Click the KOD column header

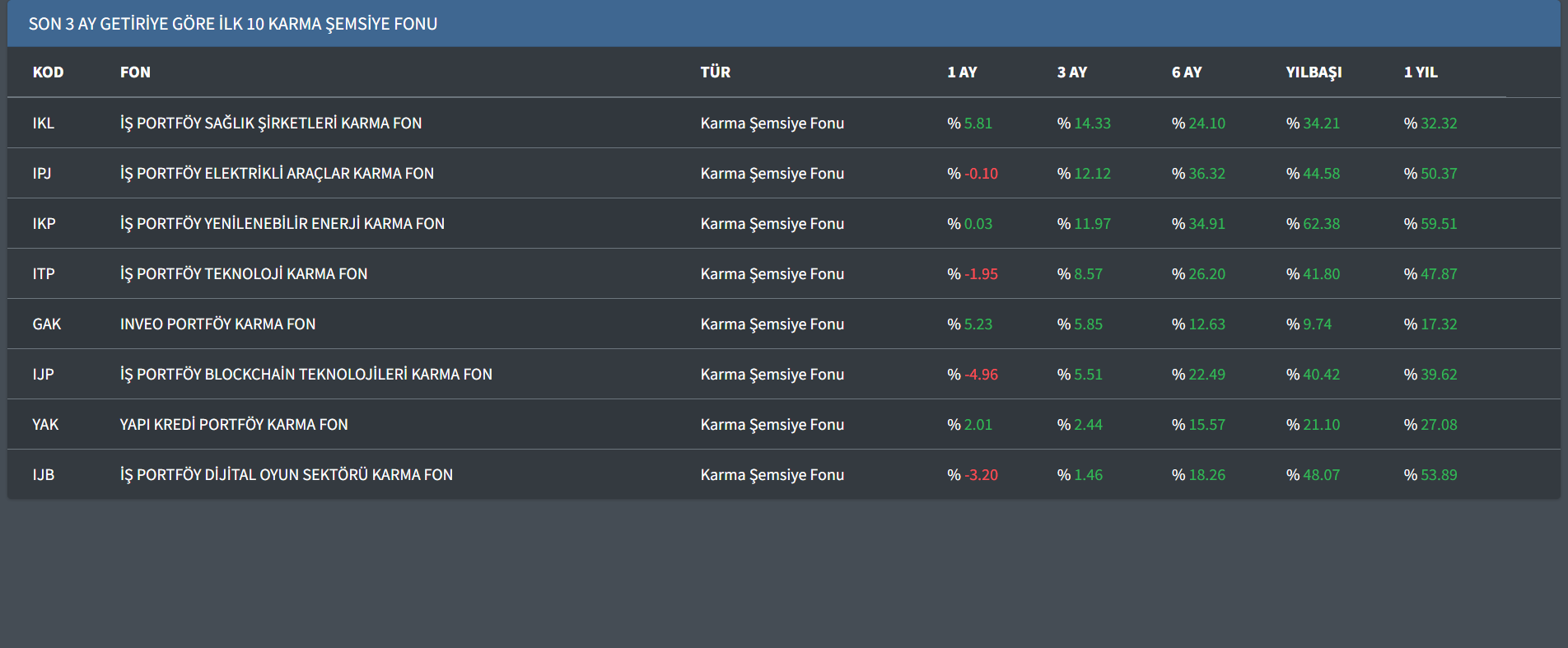[x=48, y=72]
